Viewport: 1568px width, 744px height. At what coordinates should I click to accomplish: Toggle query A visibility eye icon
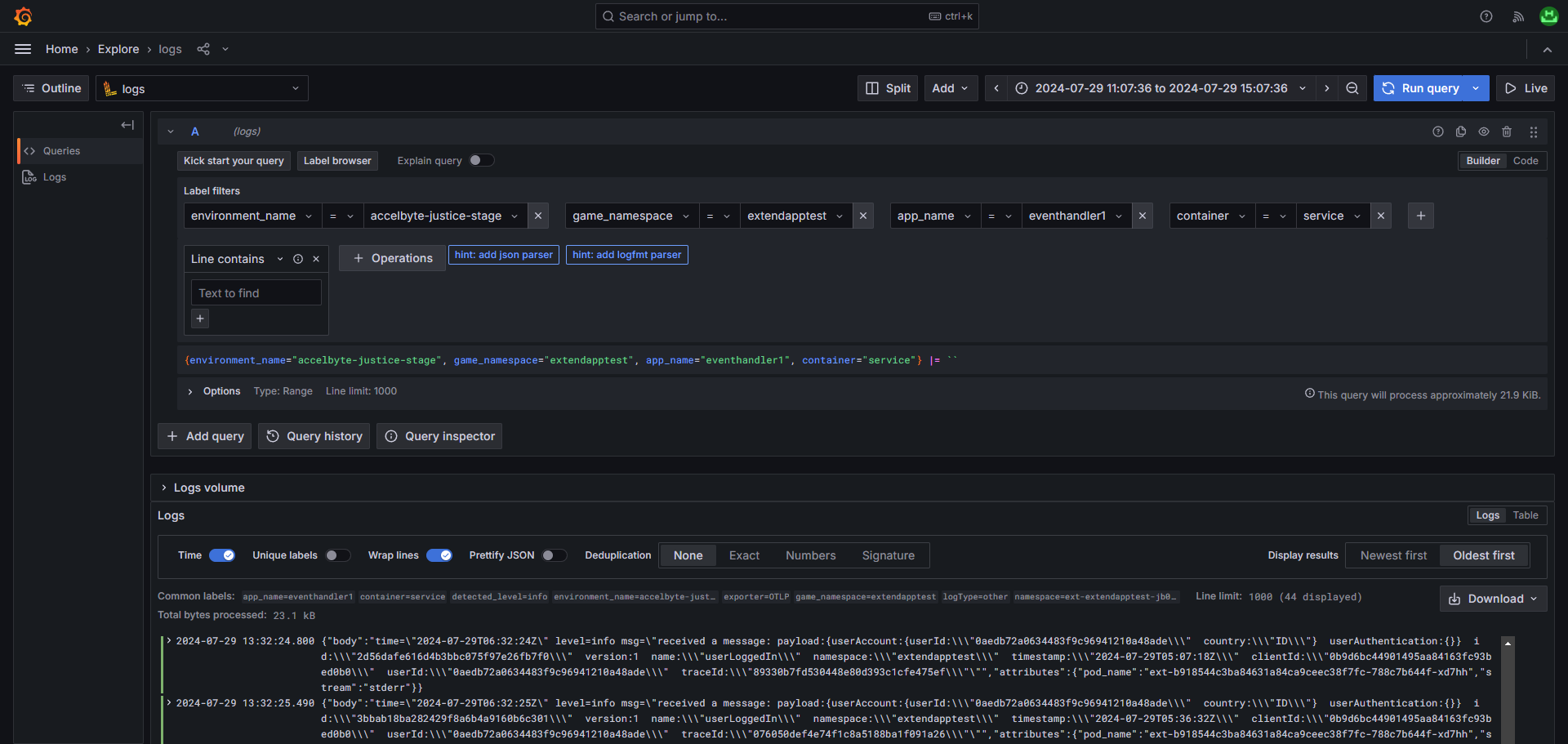pyautogui.click(x=1484, y=131)
